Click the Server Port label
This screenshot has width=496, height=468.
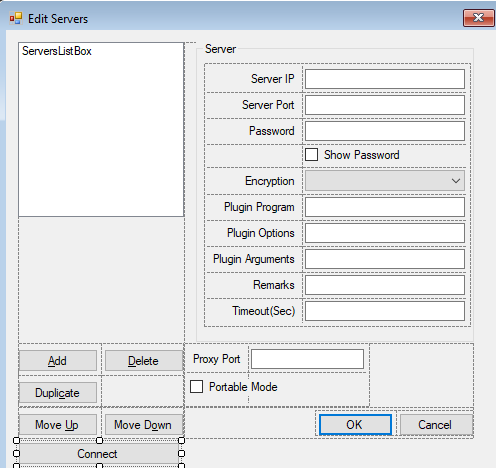268,105
